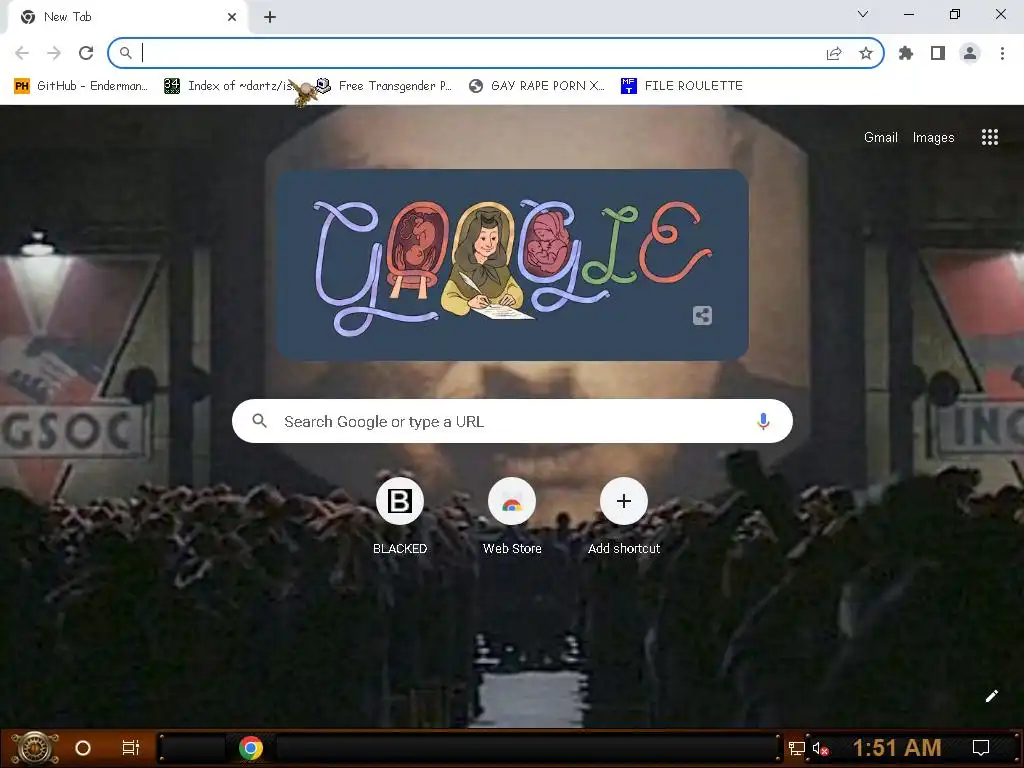Image resolution: width=1024 pixels, height=768 pixels.
Task: Go back to previous page
Action: click(22, 53)
